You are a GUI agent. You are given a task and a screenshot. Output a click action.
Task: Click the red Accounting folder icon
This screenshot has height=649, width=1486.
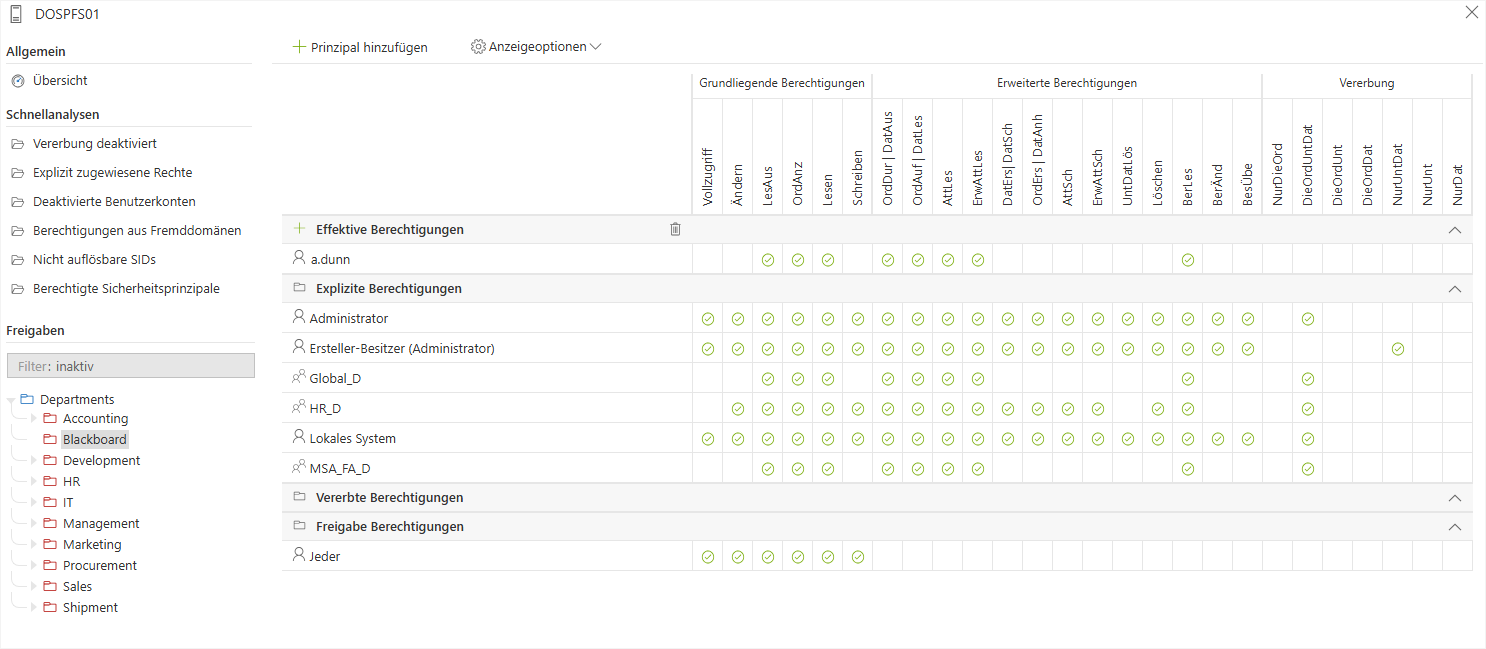point(50,418)
